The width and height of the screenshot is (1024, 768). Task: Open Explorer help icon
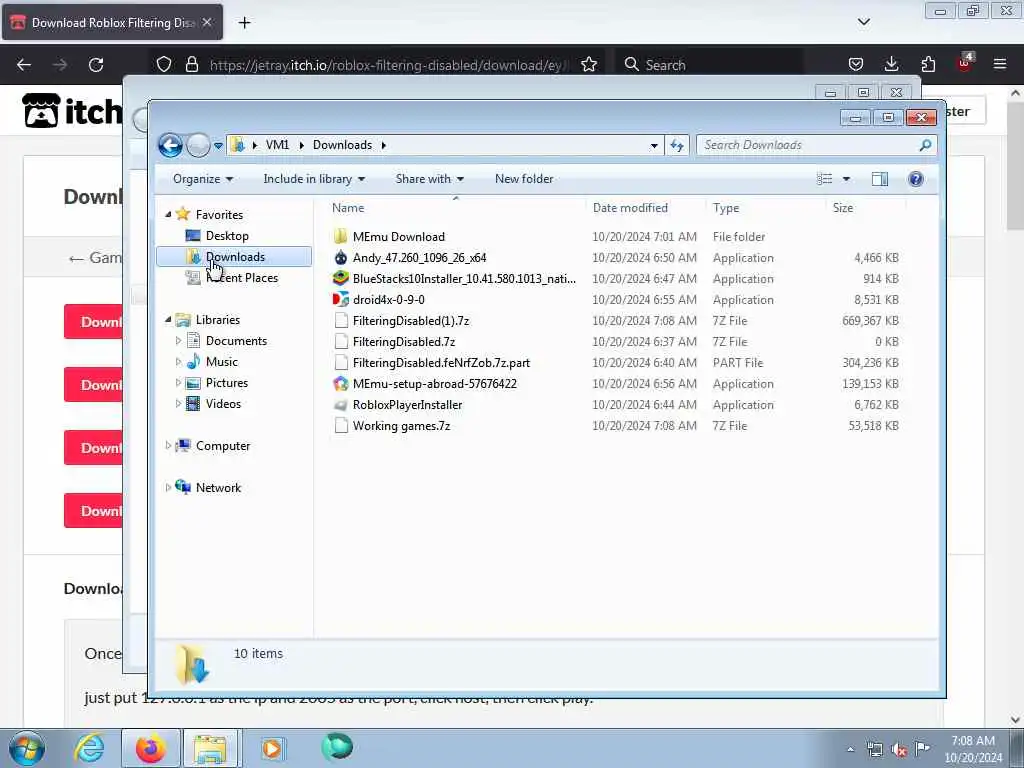tap(916, 179)
